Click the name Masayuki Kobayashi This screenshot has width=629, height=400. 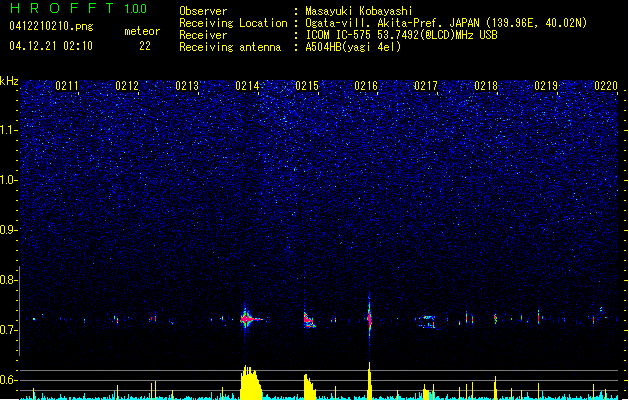click(x=359, y=11)
